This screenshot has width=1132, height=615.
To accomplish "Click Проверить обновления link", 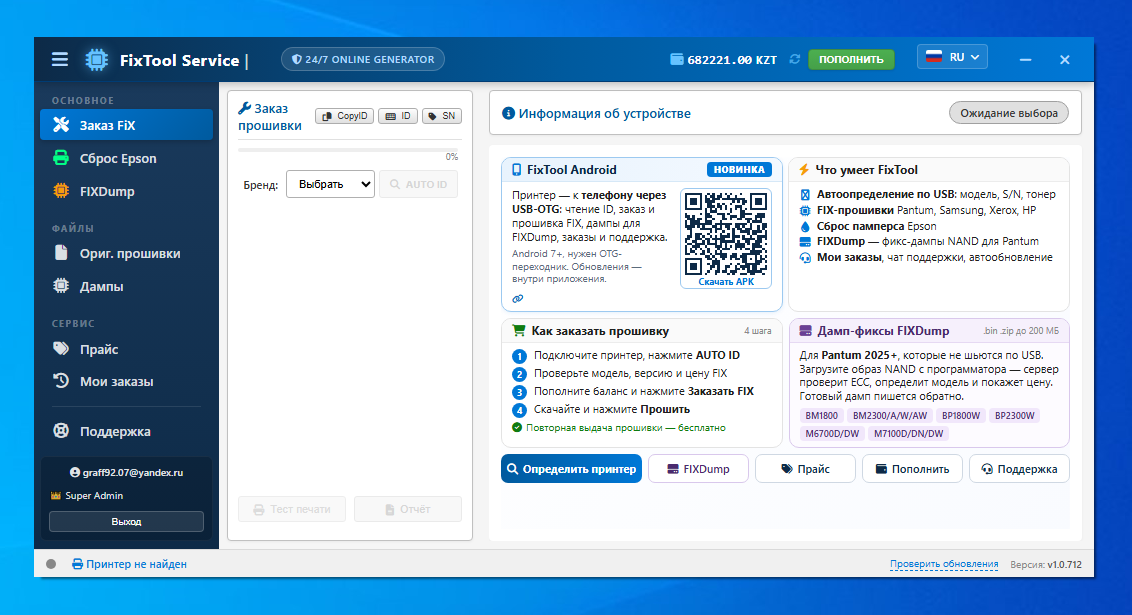I will pos(944,564).
